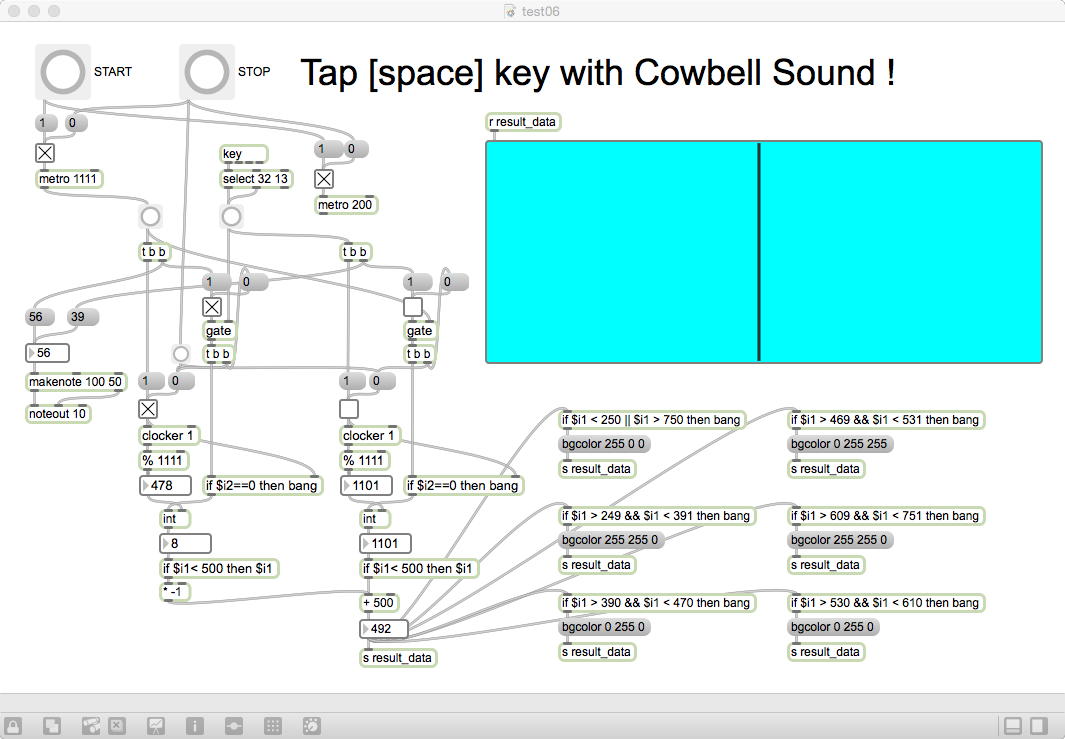1065x739 pixels.
Task: Select the select 32 13 object
Action: coord(255,179)
